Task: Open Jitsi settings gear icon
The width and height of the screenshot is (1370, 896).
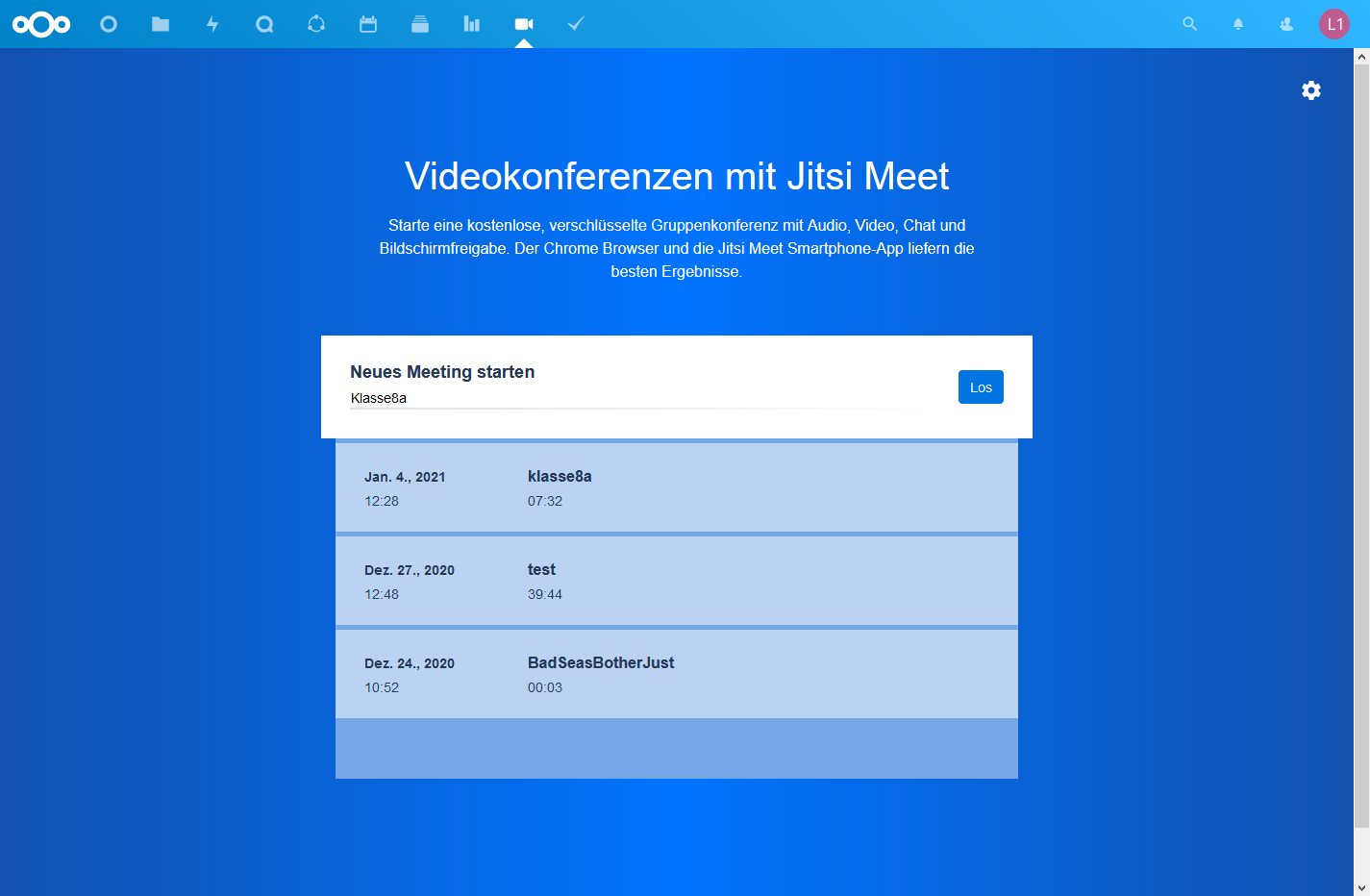Action: (1311, 90)
